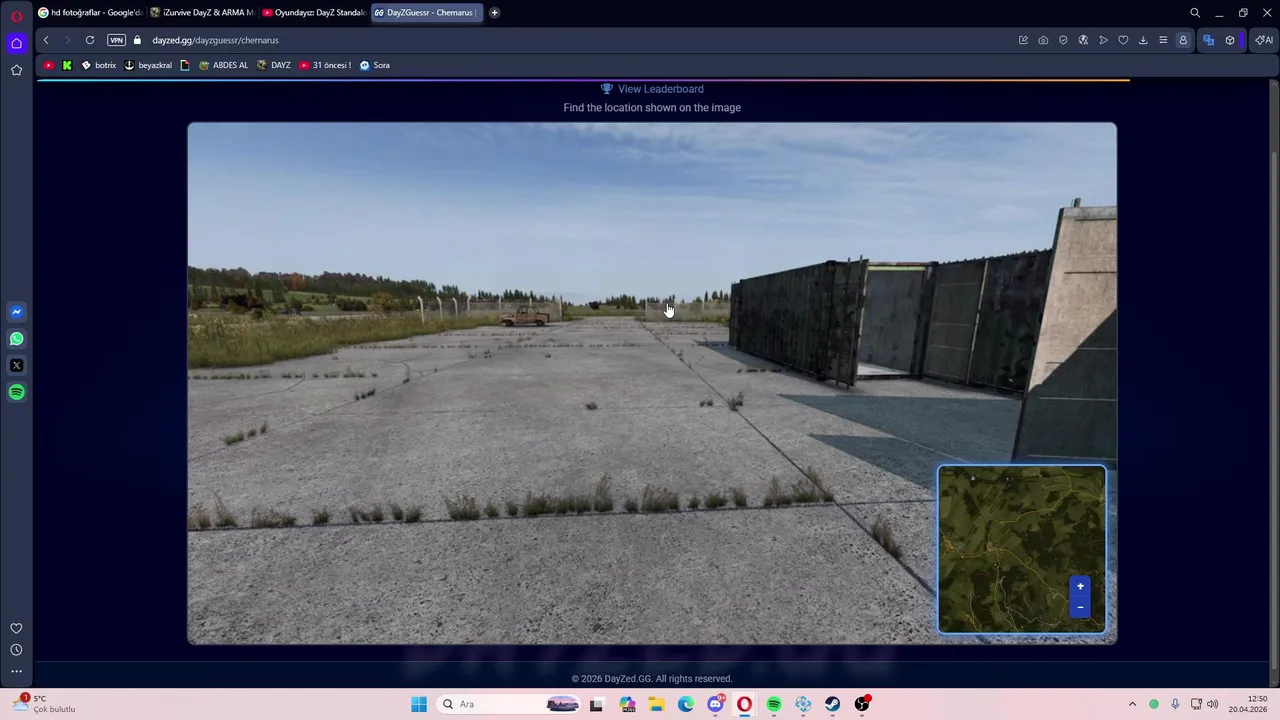Click the volume speaker icon in tray
The height and width of the screenshot is (720, 1280).
coord(1212,704)
